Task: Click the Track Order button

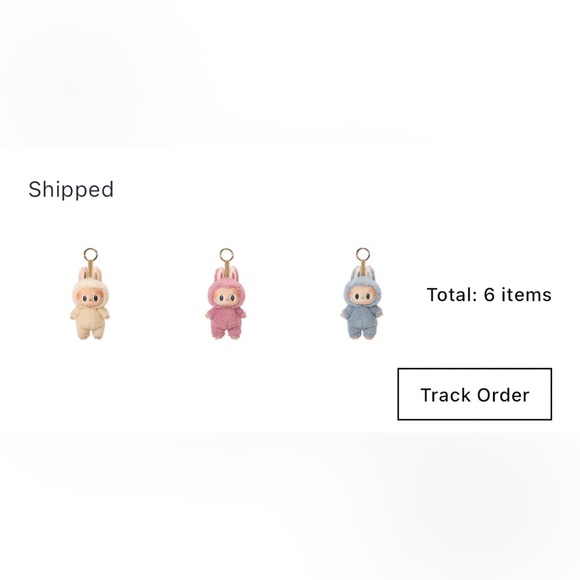Action: 475,394
